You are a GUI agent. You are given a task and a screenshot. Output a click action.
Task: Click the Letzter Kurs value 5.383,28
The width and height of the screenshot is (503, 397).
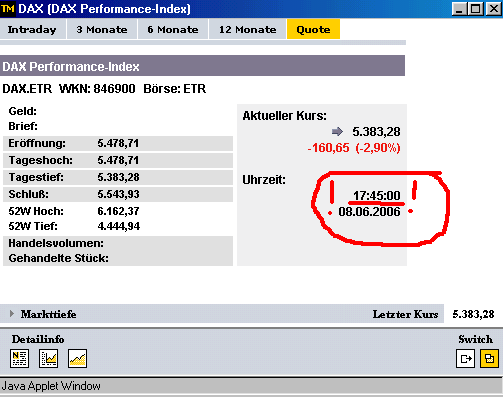tap(473, 314)
